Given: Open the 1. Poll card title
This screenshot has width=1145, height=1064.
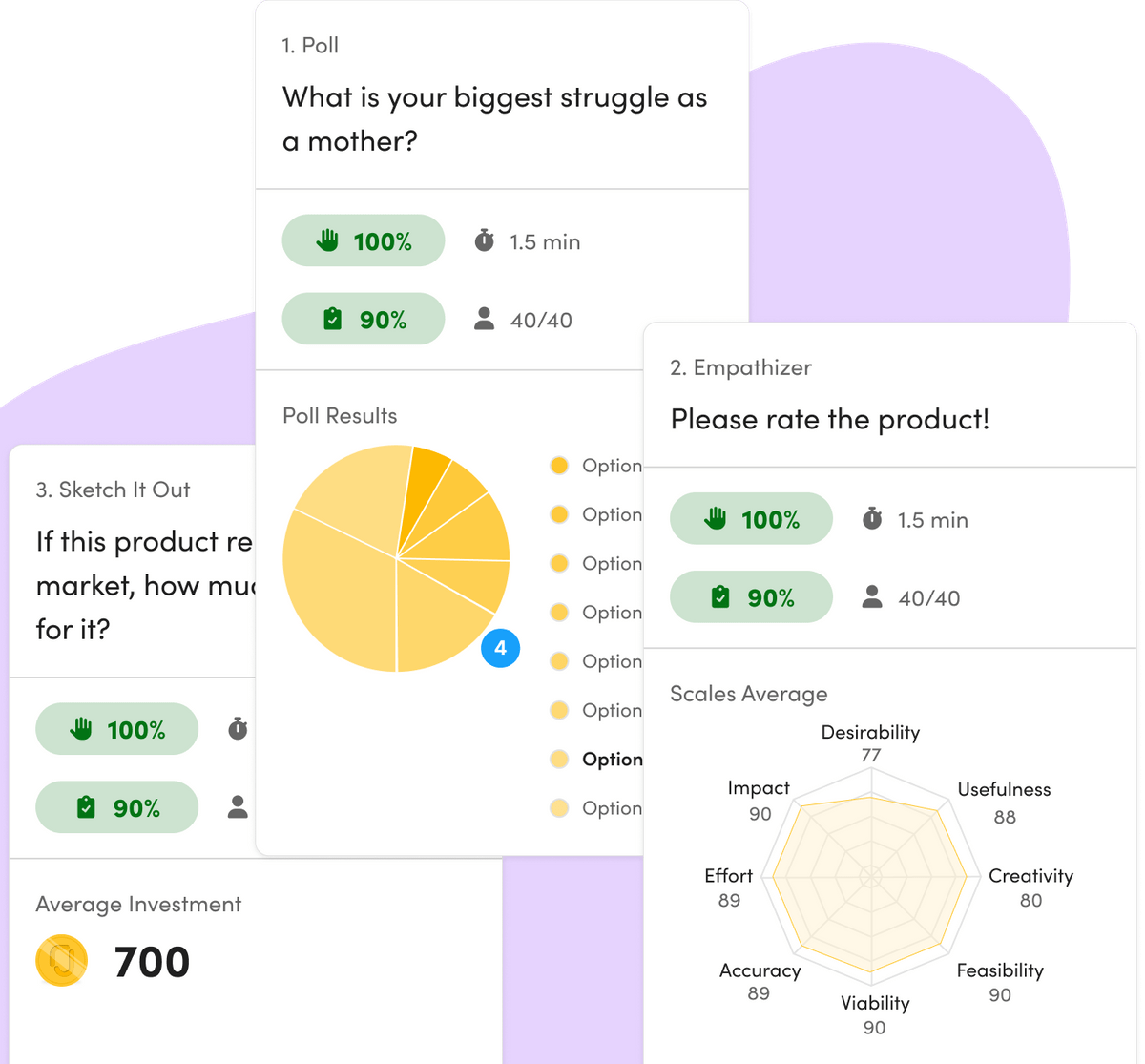Looking at the screenshot, I should 310,46.
